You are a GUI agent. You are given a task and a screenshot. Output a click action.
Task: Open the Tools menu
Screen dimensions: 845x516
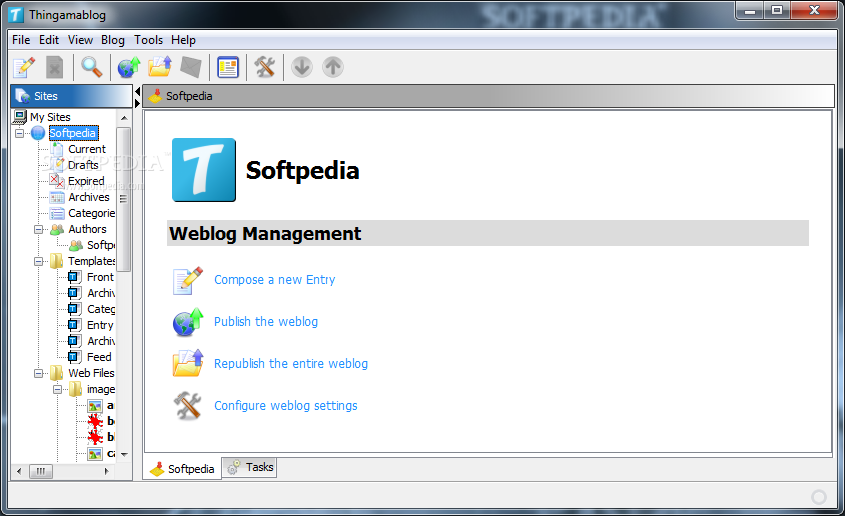point(148,40)
